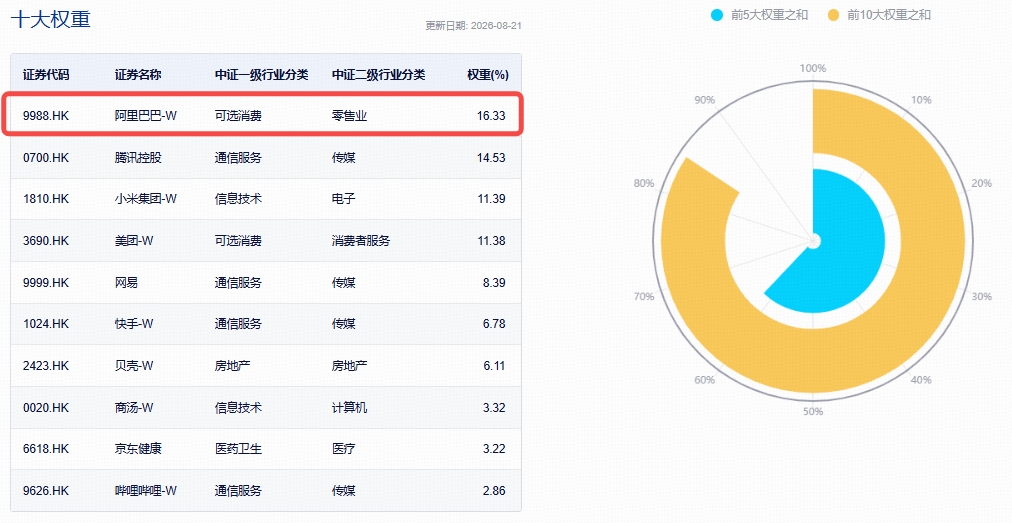The image size is (1012, 523).
Task: Select security code 0020.HK
Action: click(x=46, y=408)
